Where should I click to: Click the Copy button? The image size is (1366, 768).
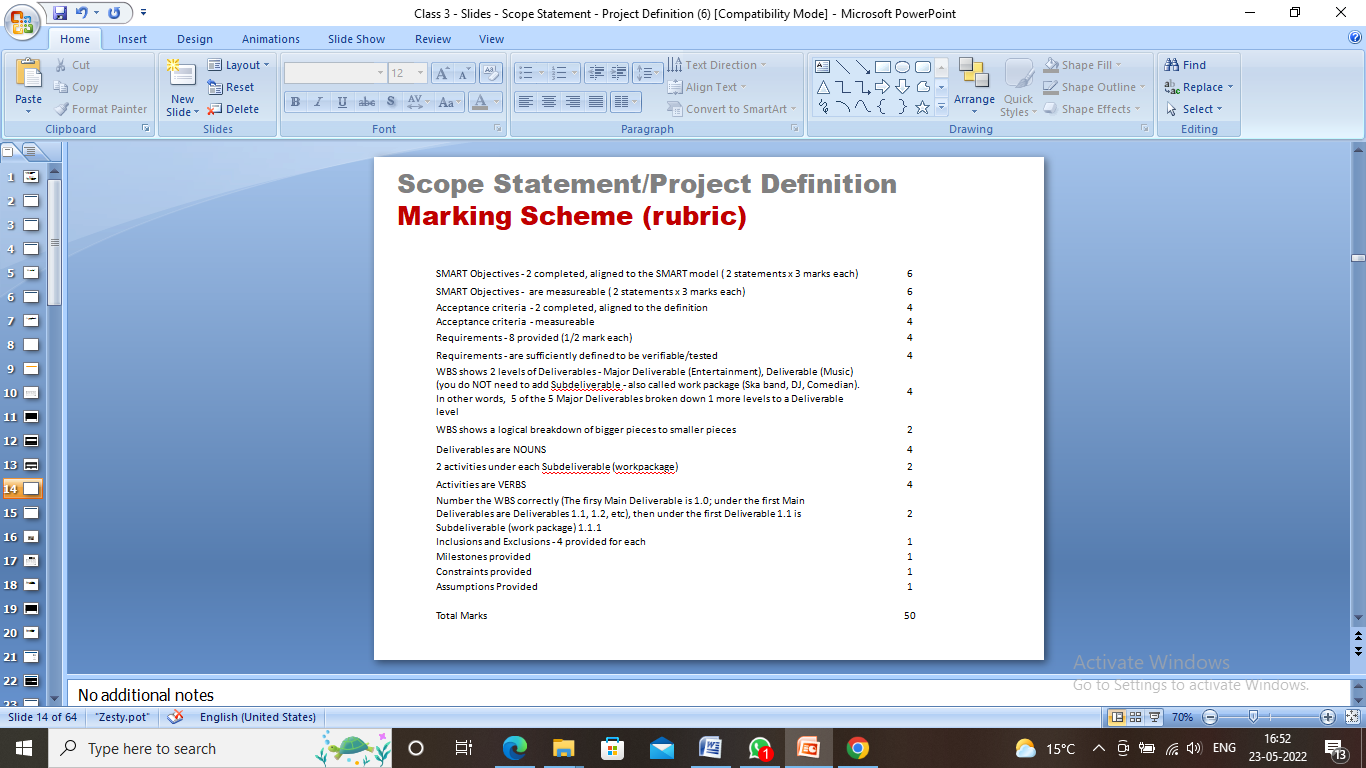point(76,87)
